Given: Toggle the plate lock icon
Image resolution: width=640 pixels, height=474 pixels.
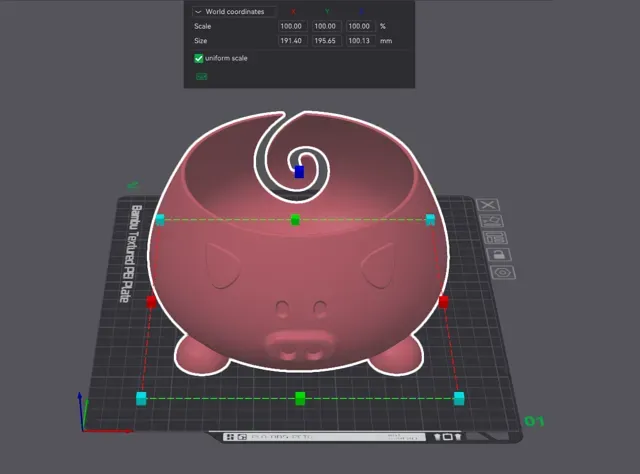Looking at the screenshot, I should click(499, 255).
